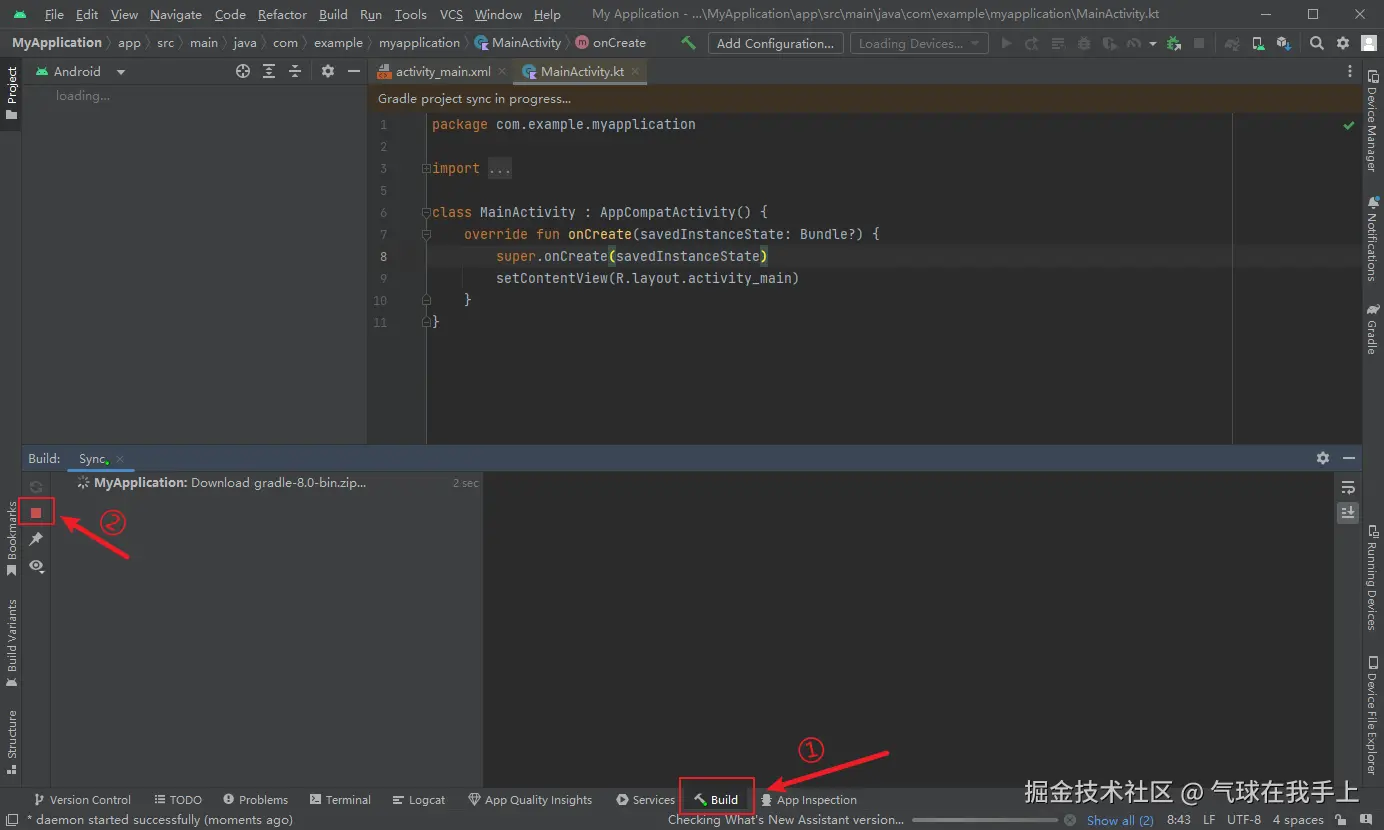Open the Search Everywhere magnifier icon
The width and height of the screenshot is (1384, 830).
1317,43
